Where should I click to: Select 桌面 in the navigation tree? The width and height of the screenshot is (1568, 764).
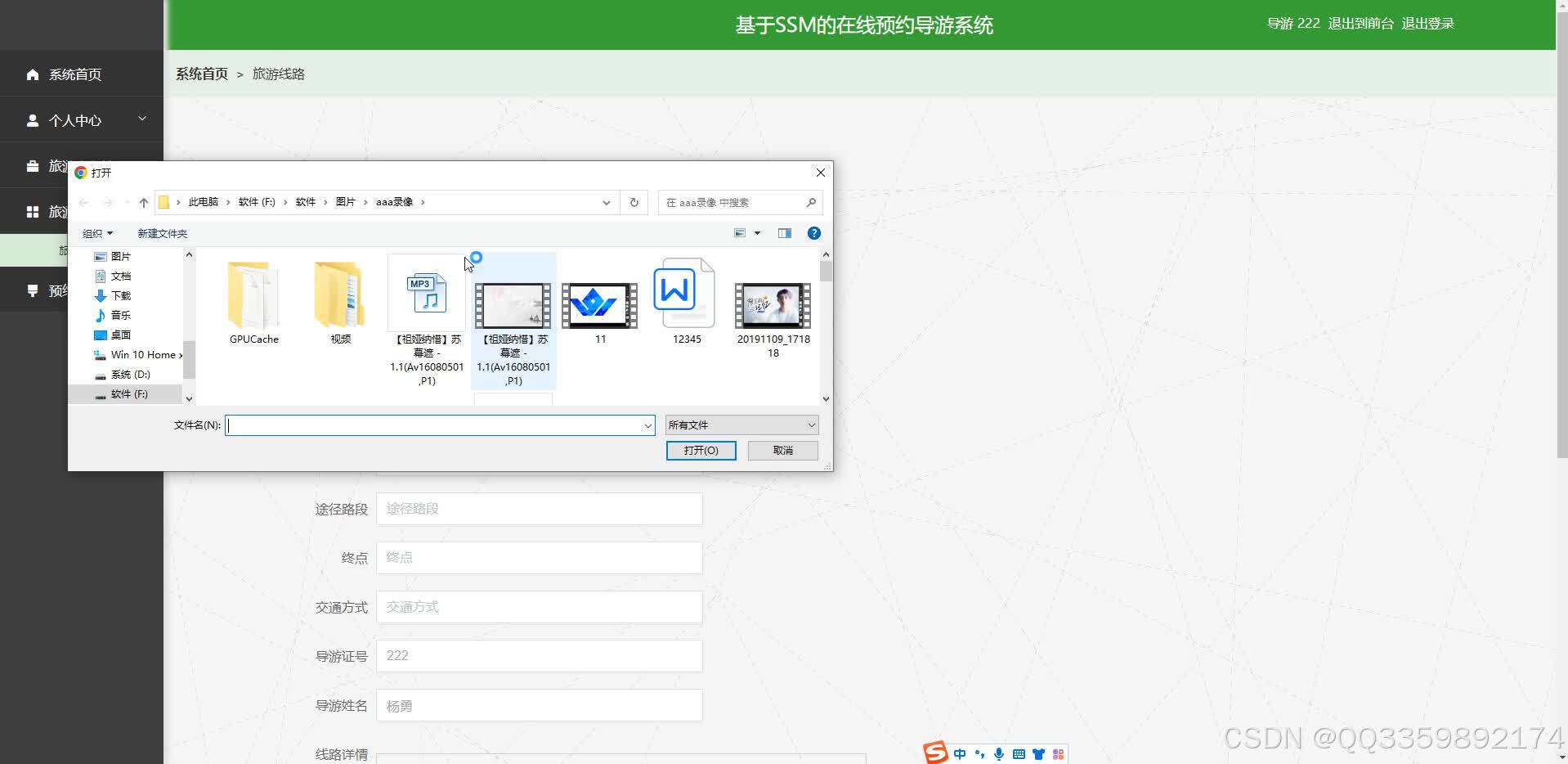120,335
